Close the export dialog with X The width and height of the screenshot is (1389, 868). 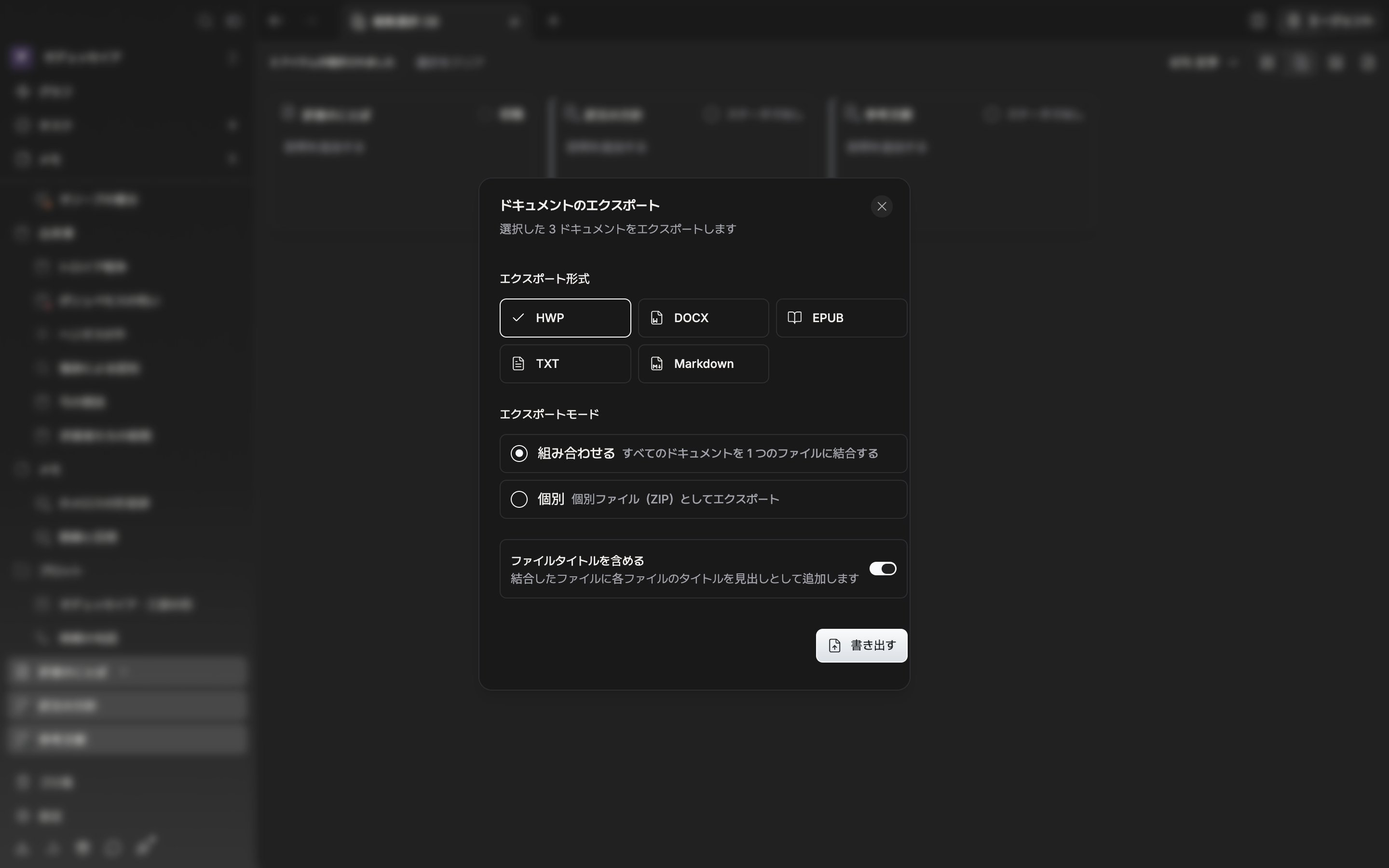tap(882, 206)
